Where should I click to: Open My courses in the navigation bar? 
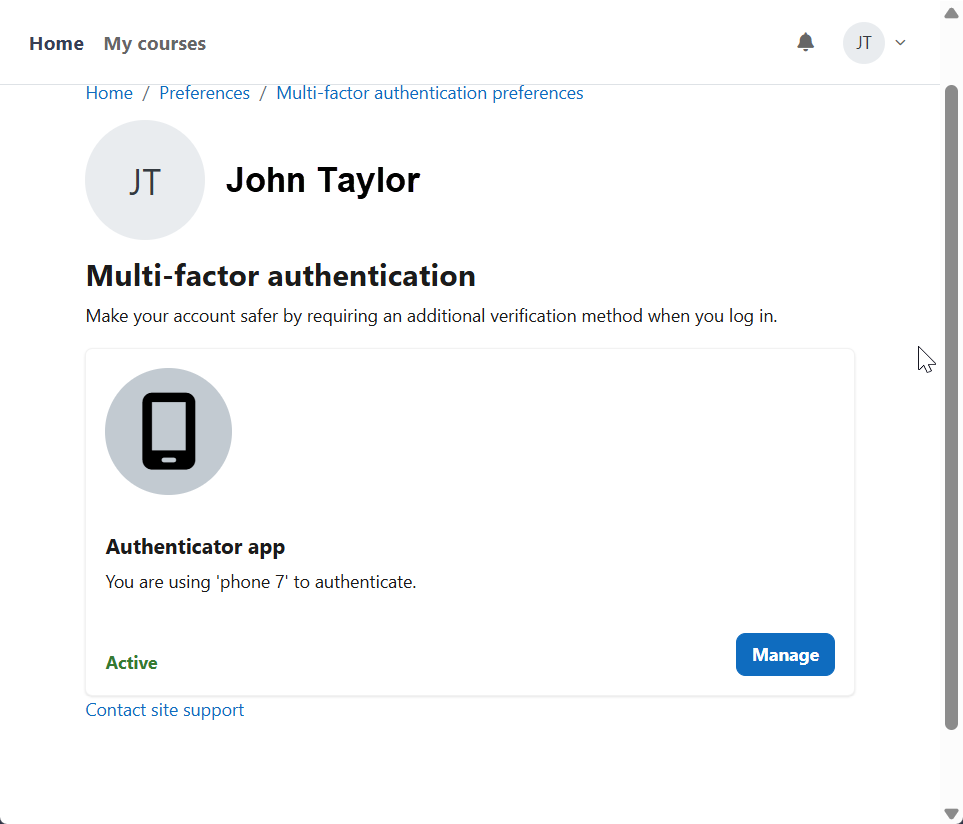coord(155,44)
